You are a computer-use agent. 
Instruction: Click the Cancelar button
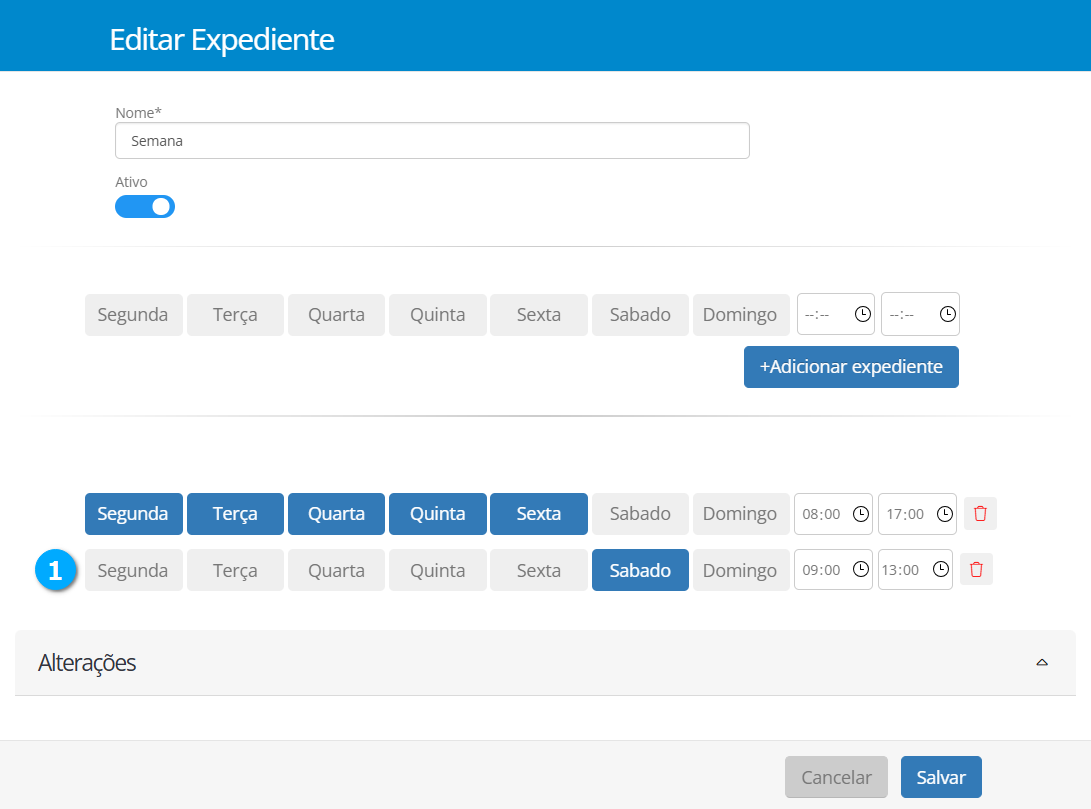pos(836,776)
